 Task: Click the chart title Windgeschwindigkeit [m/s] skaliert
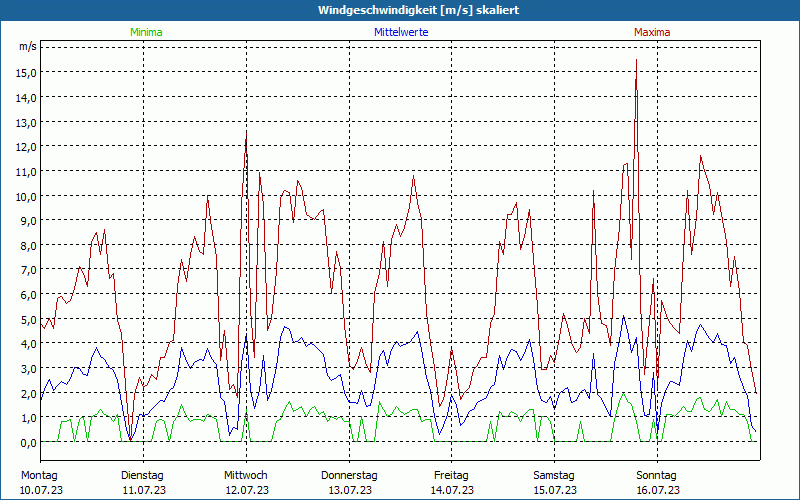(x=400, y=10)
